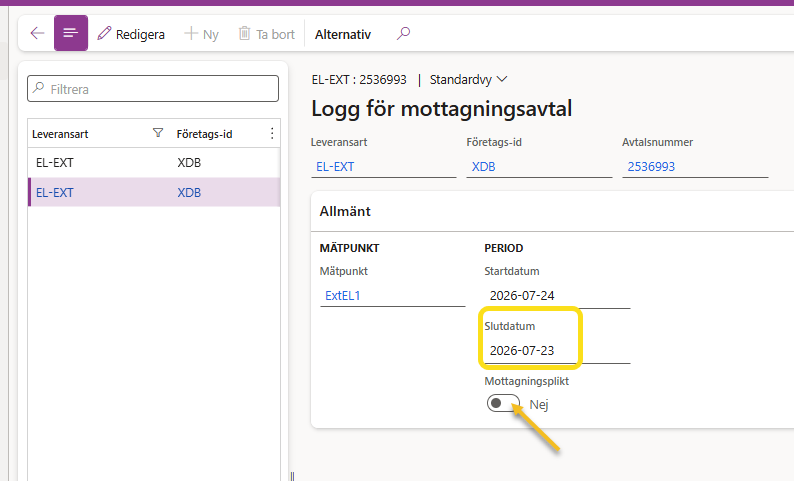
Task: Click the Leveransart column header
Action: 60,134
